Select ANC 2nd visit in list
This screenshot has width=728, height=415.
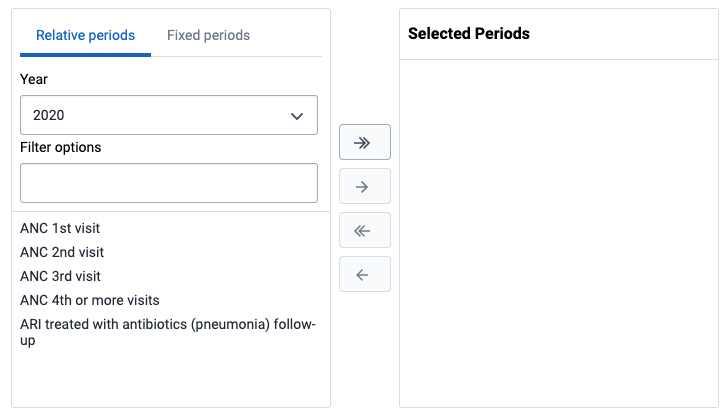pyautogui.click(x=62, y=252)
